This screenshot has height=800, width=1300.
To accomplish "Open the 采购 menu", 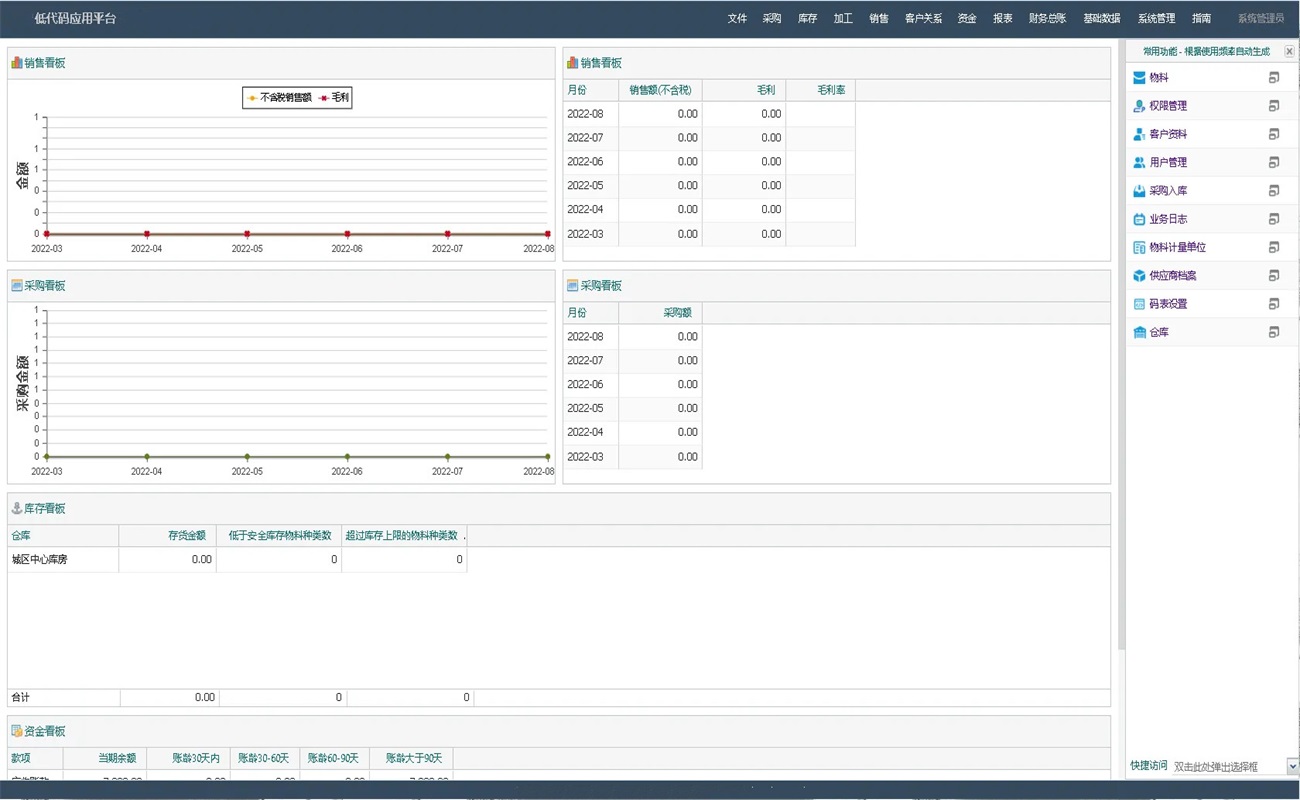I will pyautogui.click(x=771, y=19).
